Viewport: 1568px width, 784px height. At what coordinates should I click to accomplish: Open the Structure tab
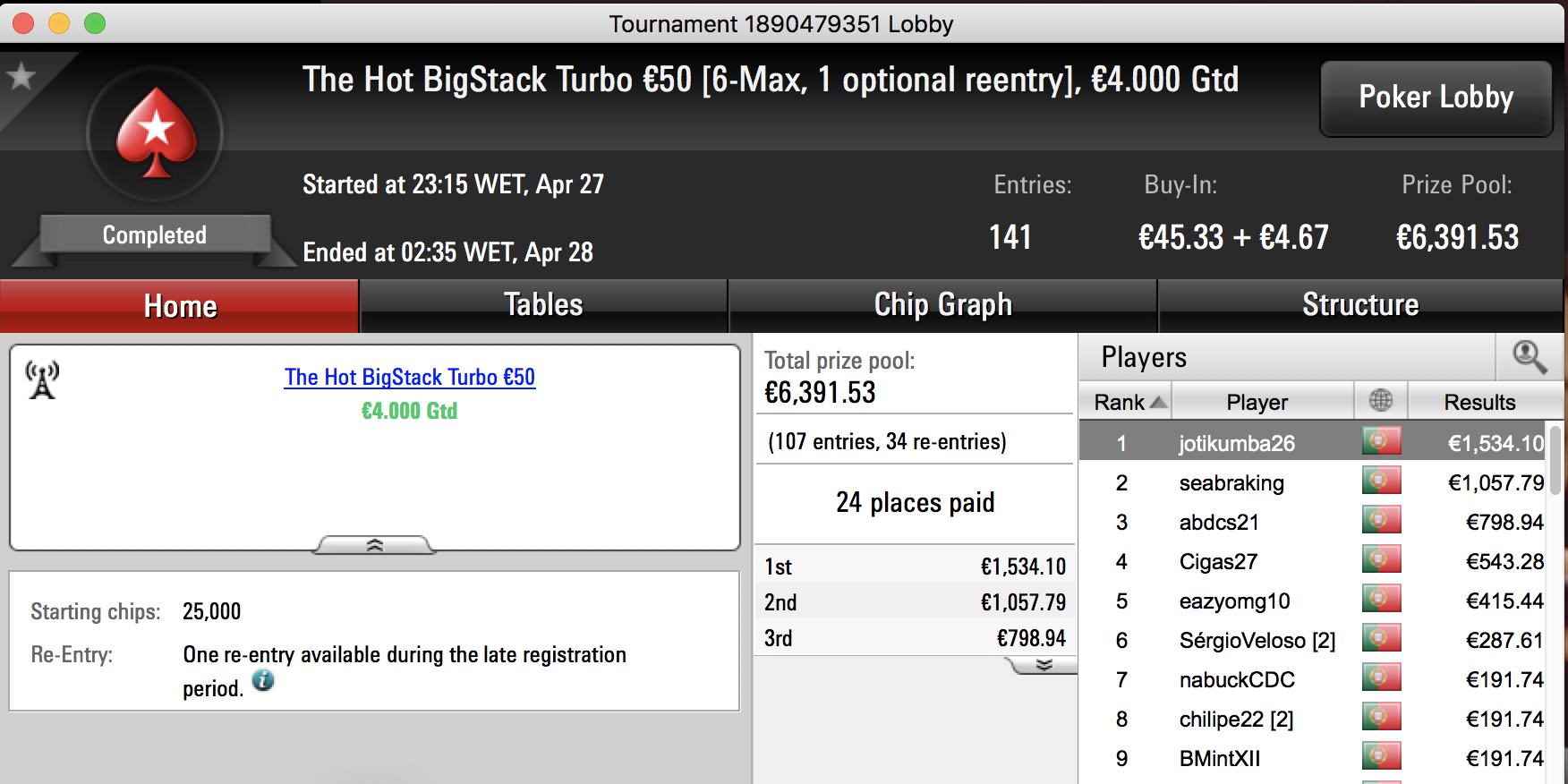1360,305
